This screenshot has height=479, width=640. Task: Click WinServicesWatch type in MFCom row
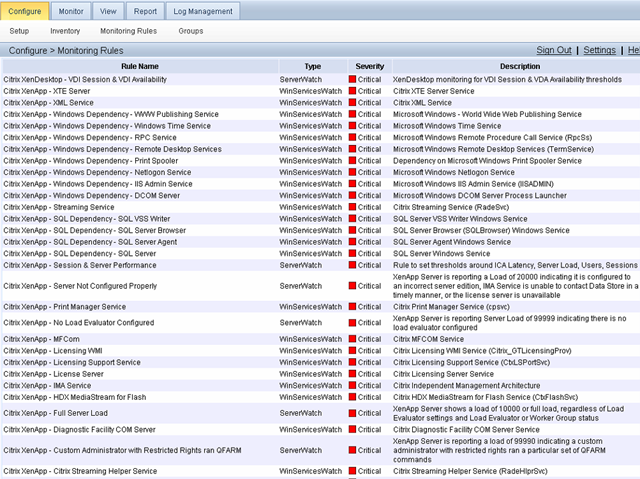pos(311,339)
